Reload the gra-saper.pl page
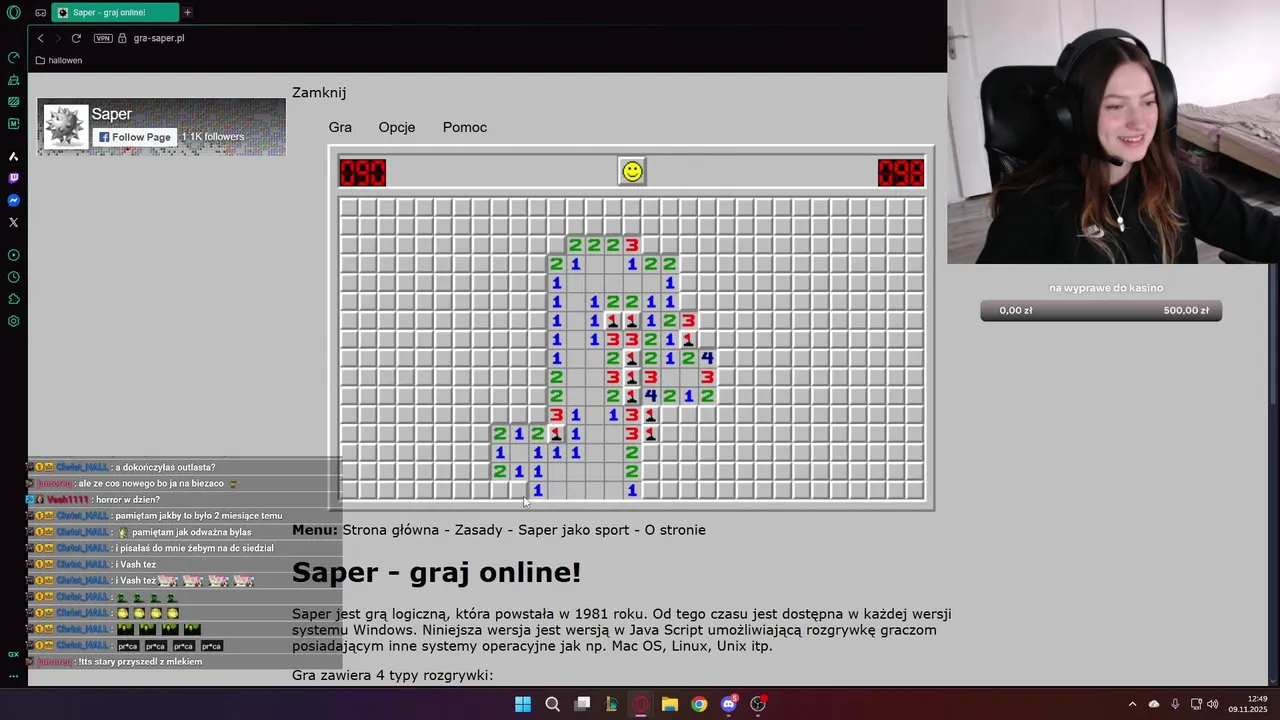Screen dimensions: 1280x720 [76, 38]
